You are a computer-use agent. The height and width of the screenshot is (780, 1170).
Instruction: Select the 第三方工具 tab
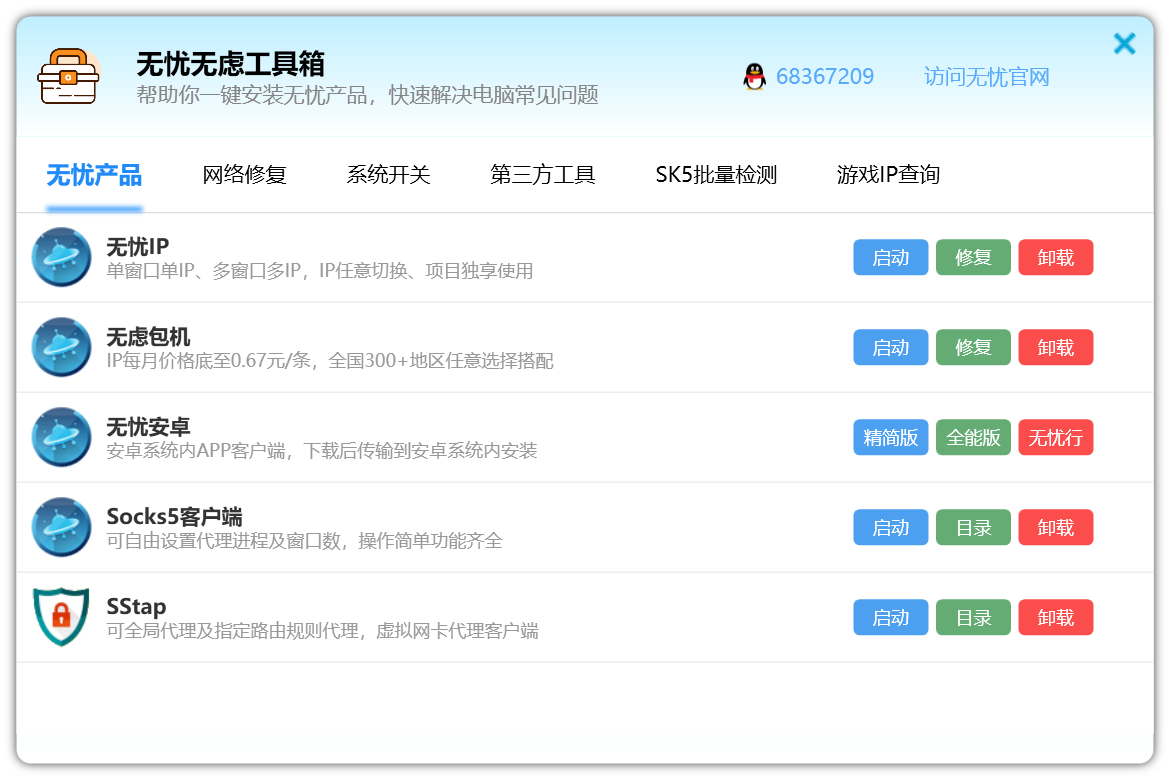click(x=542, y=175)
